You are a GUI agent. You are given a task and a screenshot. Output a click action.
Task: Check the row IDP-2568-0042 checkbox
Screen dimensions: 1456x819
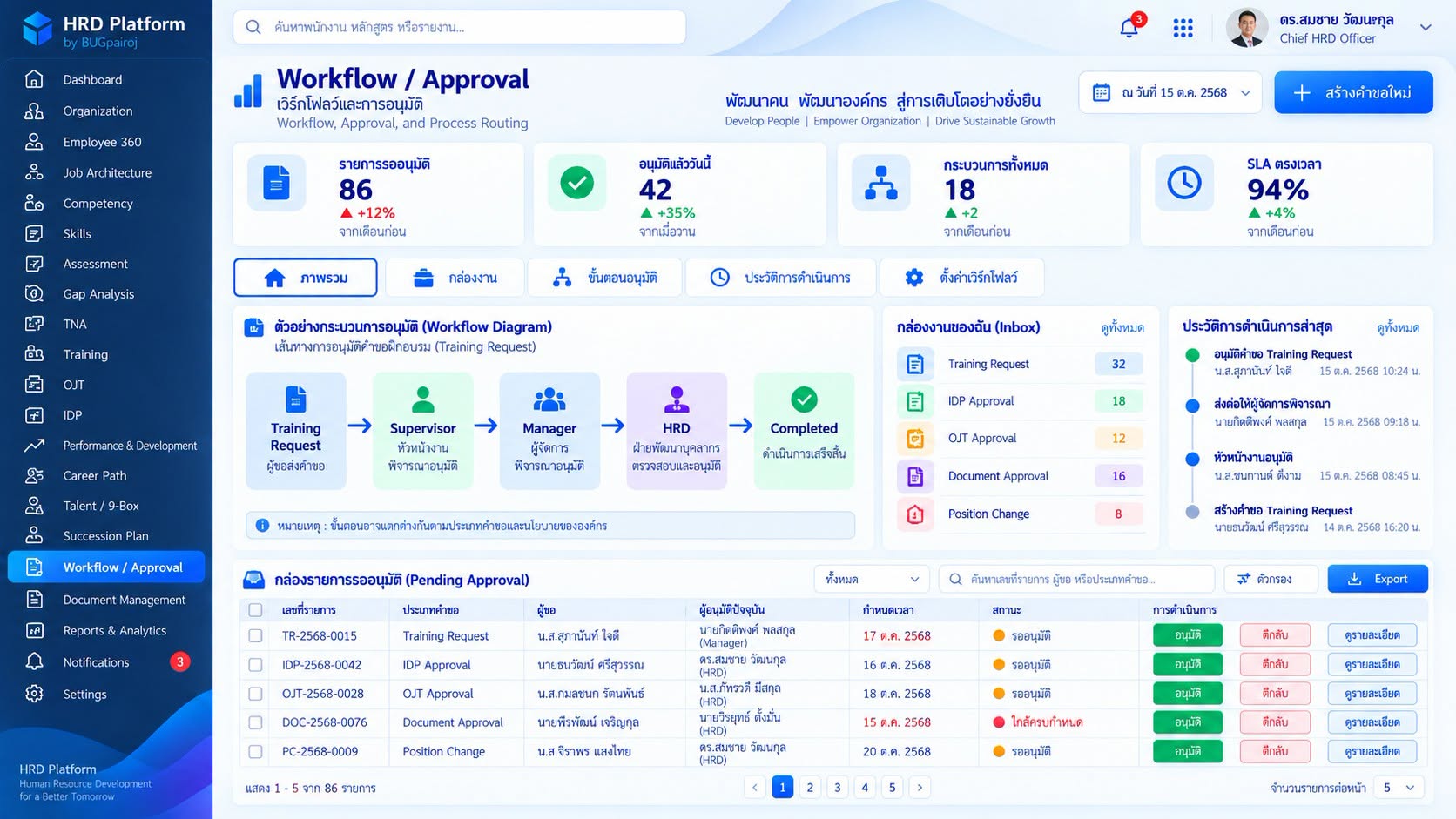255,665
